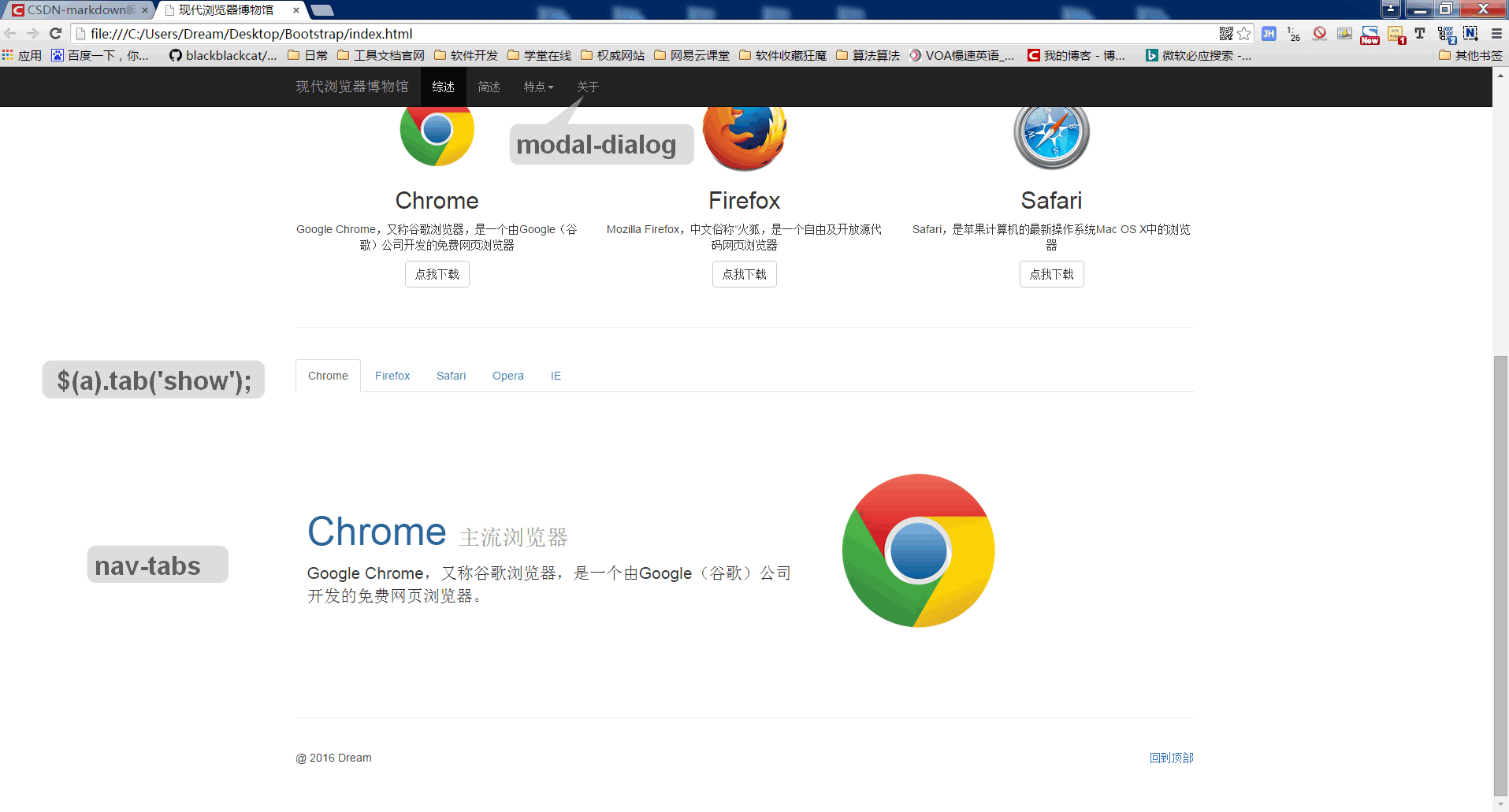Expand the 特点 dropdown in navbar
The height and width of the screenshot is (812, 1509).
(x=538, y=87)
